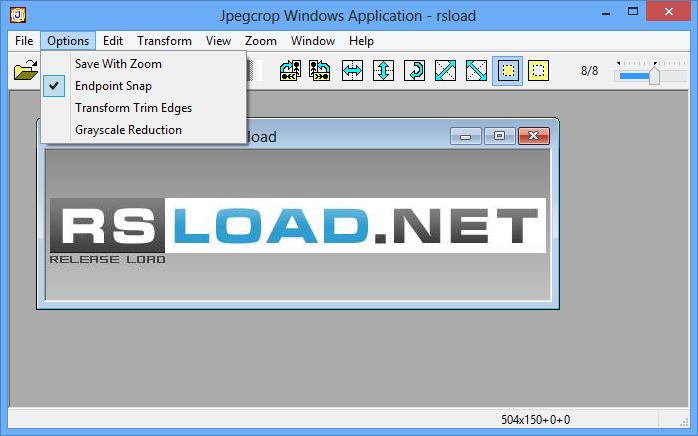Click the rotate 180 degrees icon

414,71
